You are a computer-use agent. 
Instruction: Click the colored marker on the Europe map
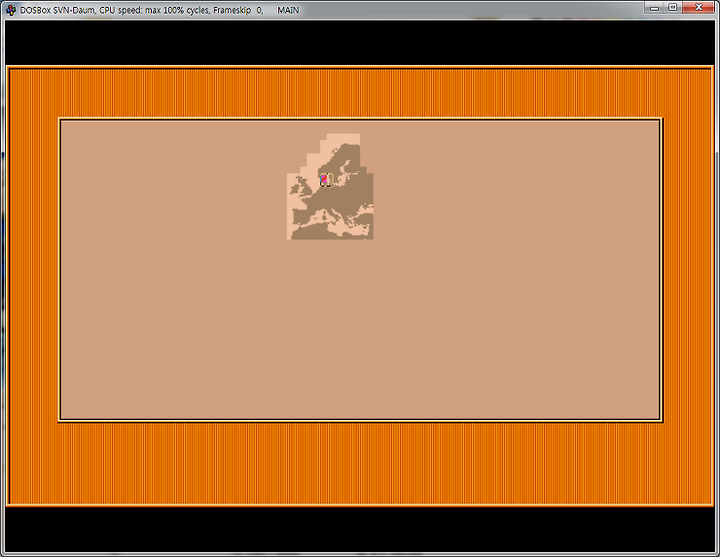[326, 180]
